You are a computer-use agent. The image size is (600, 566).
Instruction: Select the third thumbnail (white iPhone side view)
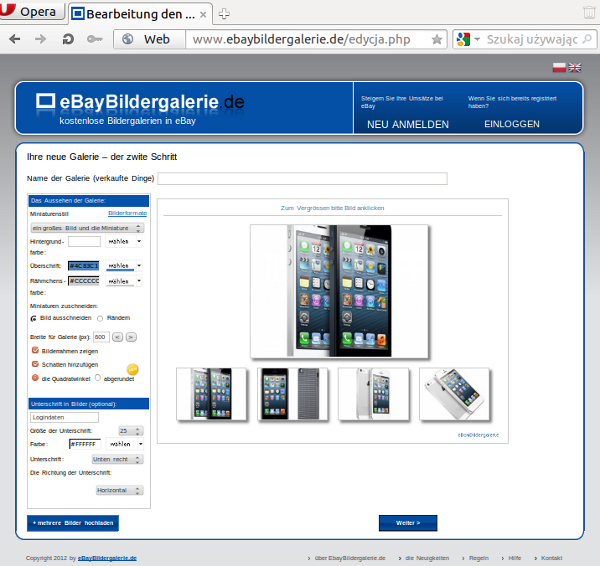[373, 394]
